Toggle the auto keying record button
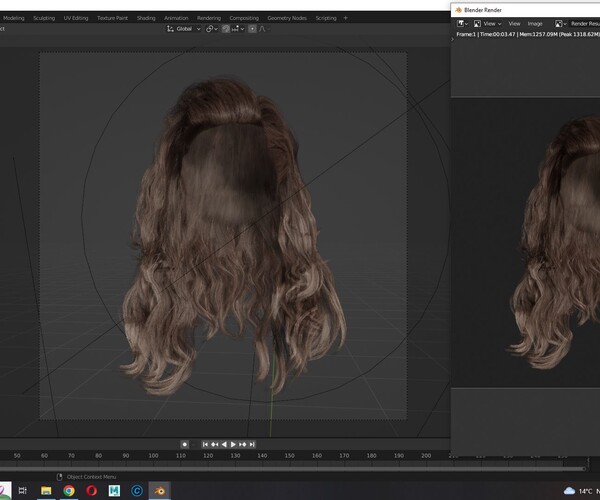Screen dimensions: 600x500 coord(184,444)
